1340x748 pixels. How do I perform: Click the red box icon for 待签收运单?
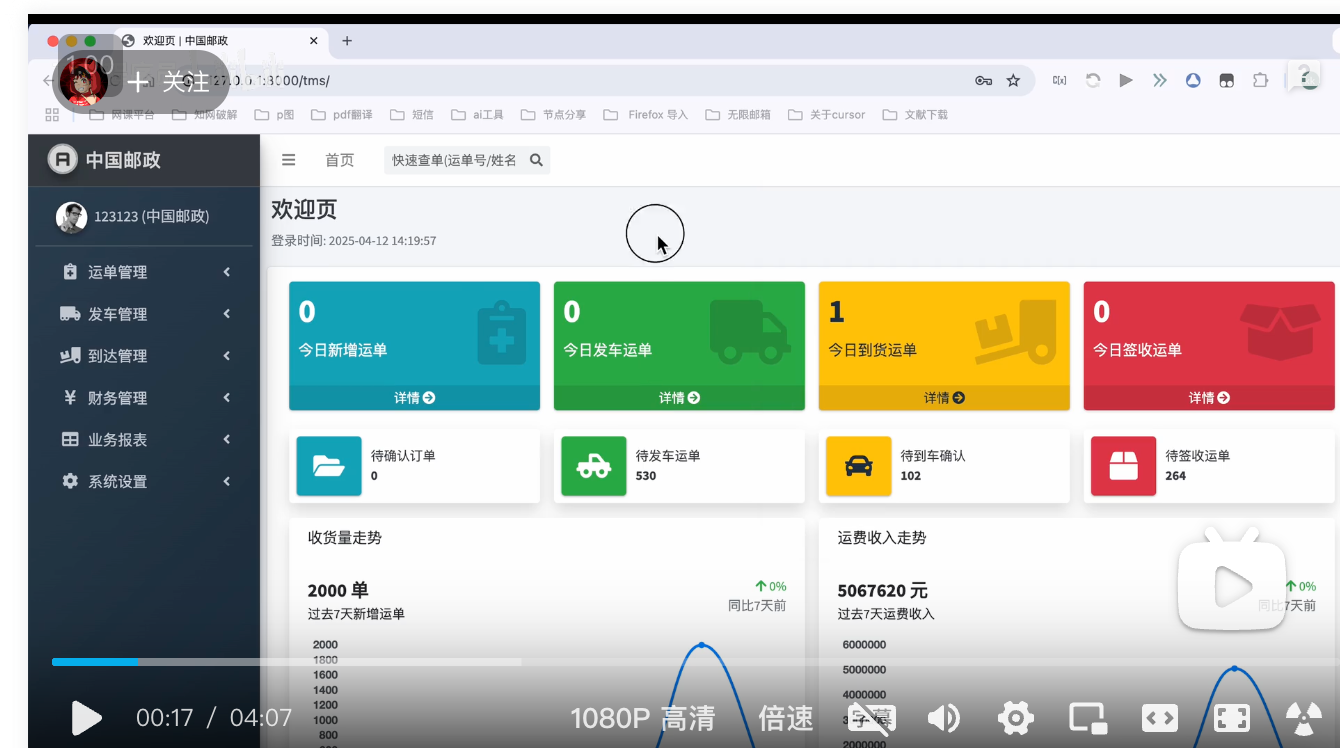click(x=1124, y=466)
